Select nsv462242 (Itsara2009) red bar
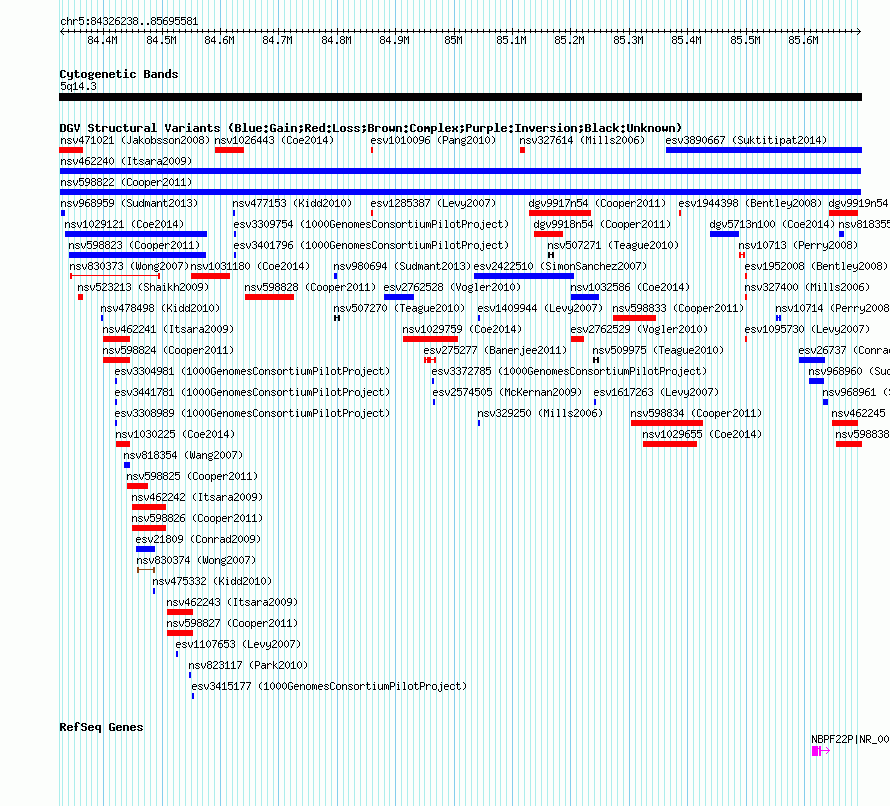This screenshot has height=806, width=890. [149, 507]
